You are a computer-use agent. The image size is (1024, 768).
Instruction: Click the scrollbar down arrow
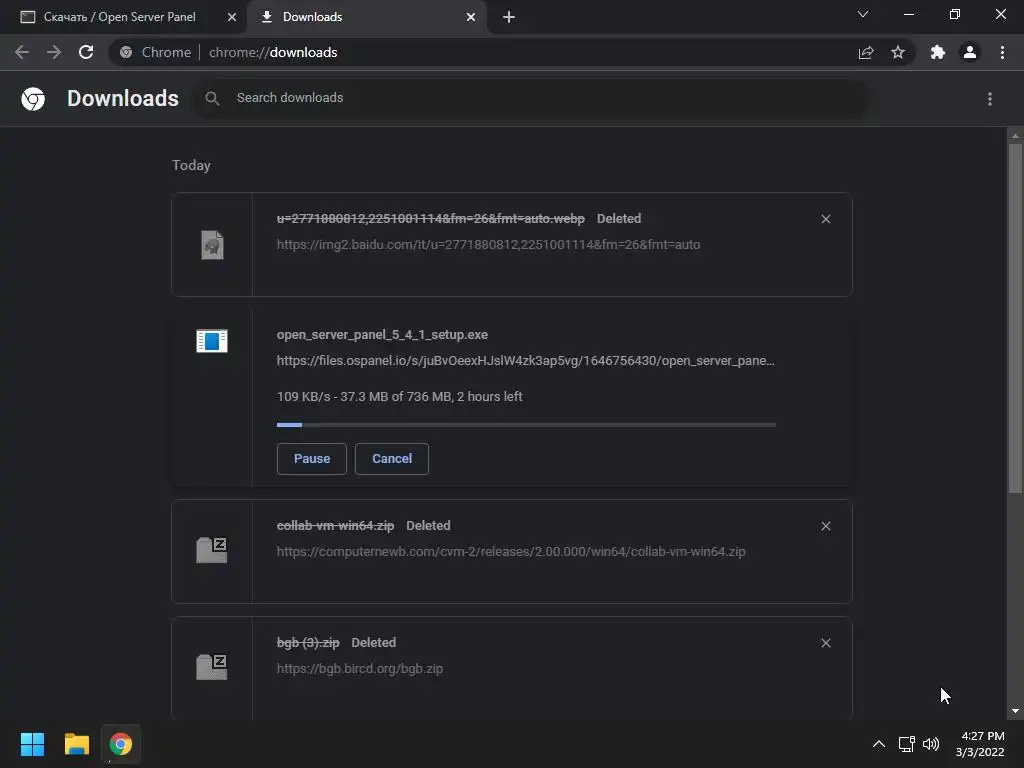tap(1015, 711)
